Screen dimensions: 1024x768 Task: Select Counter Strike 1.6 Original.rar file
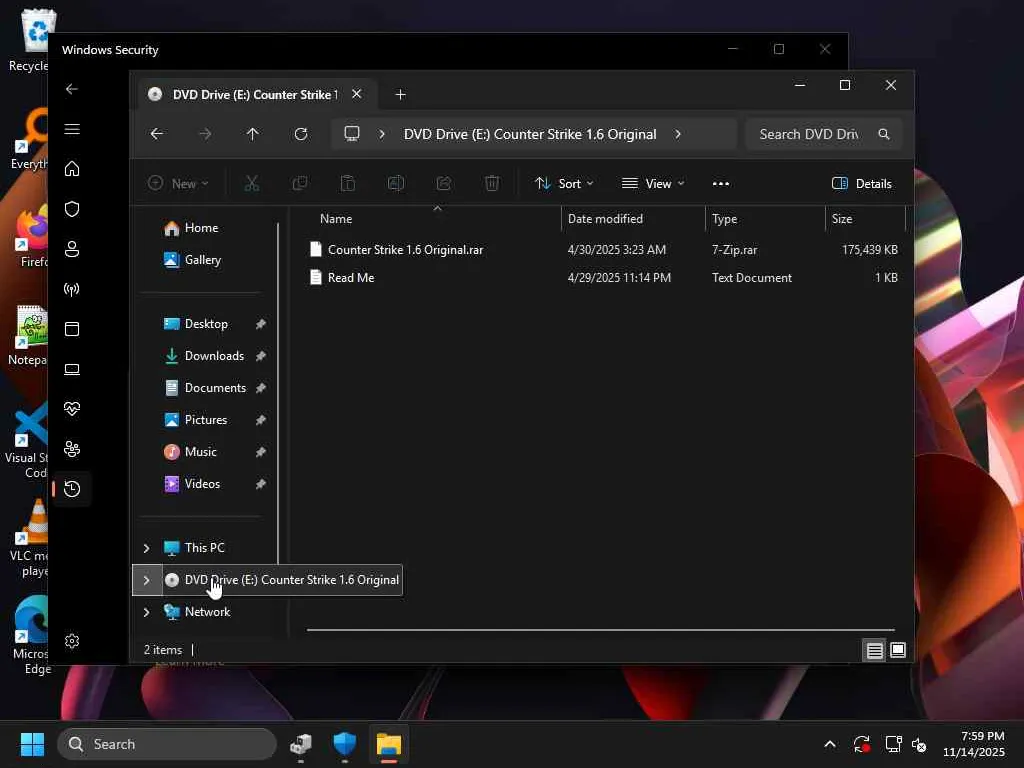pyautogui.click(x=406, y=249)
